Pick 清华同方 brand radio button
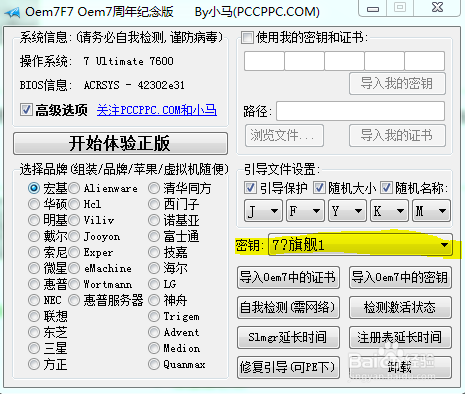 [154, 188]
